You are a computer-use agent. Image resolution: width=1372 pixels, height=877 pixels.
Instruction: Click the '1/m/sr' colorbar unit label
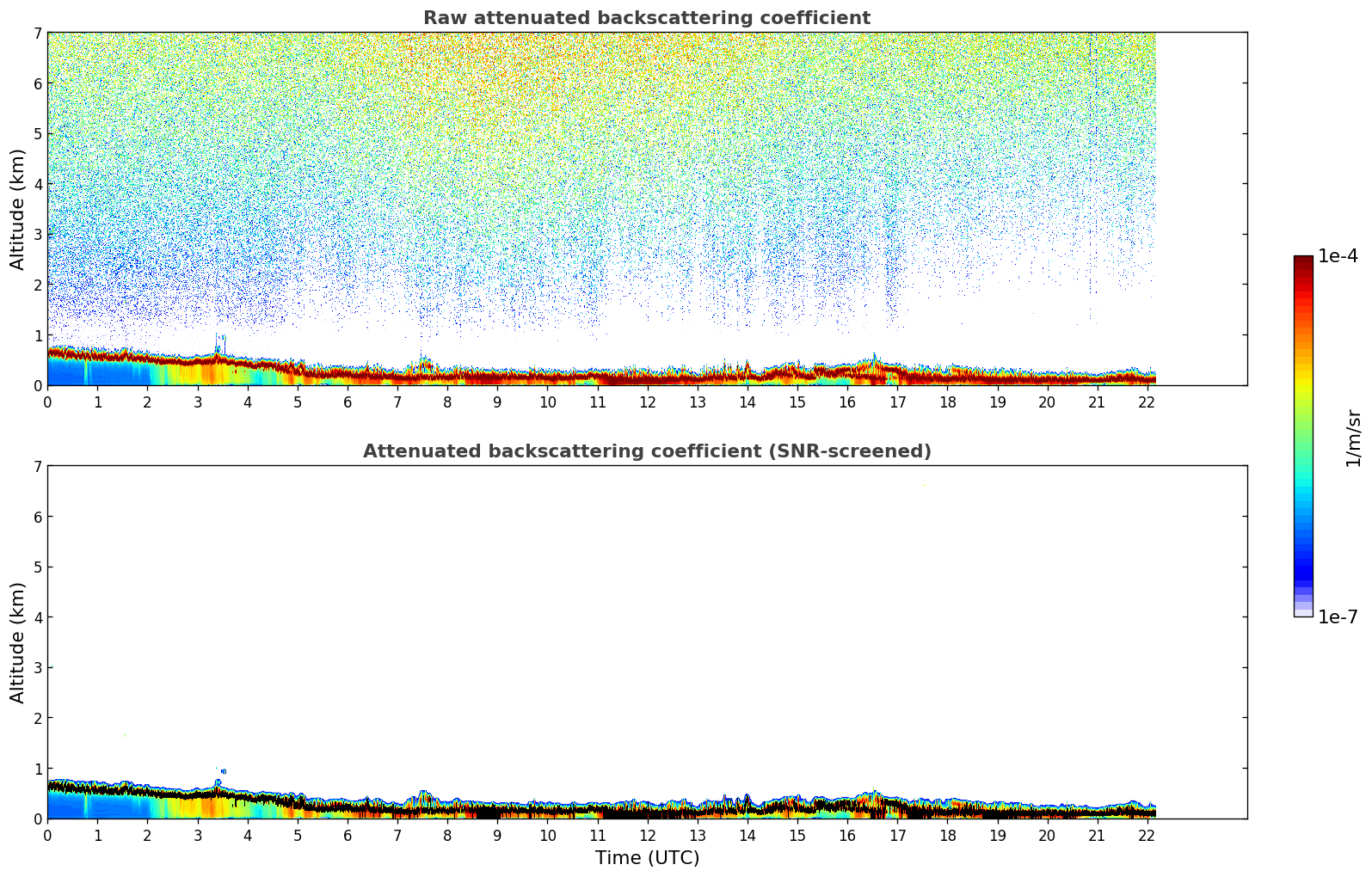[x=1353, y=438]
